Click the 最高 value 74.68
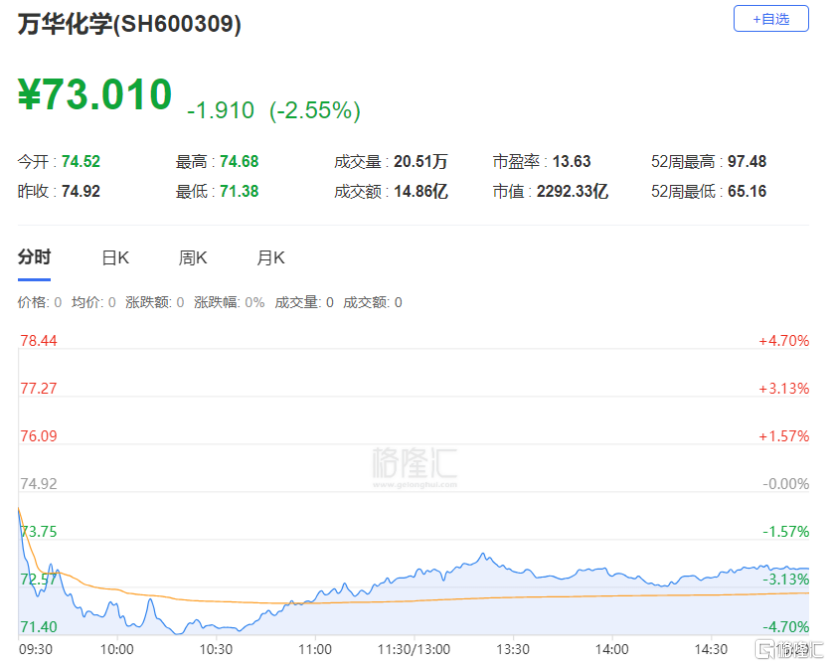This screenshot has height=666, width=830. click(x=239, y=161)
